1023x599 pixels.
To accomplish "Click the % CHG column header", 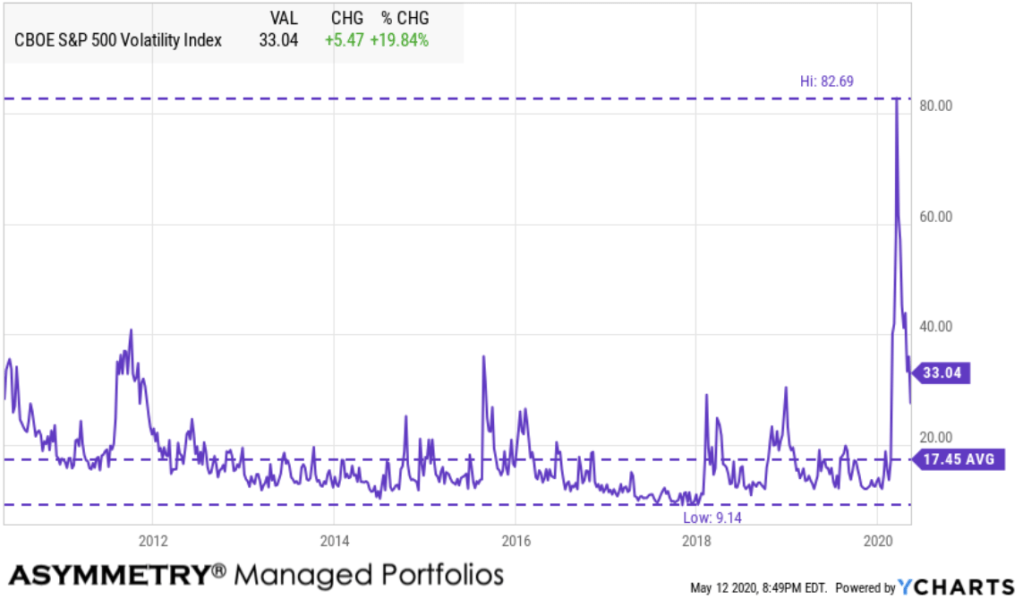I will point(404,19).
